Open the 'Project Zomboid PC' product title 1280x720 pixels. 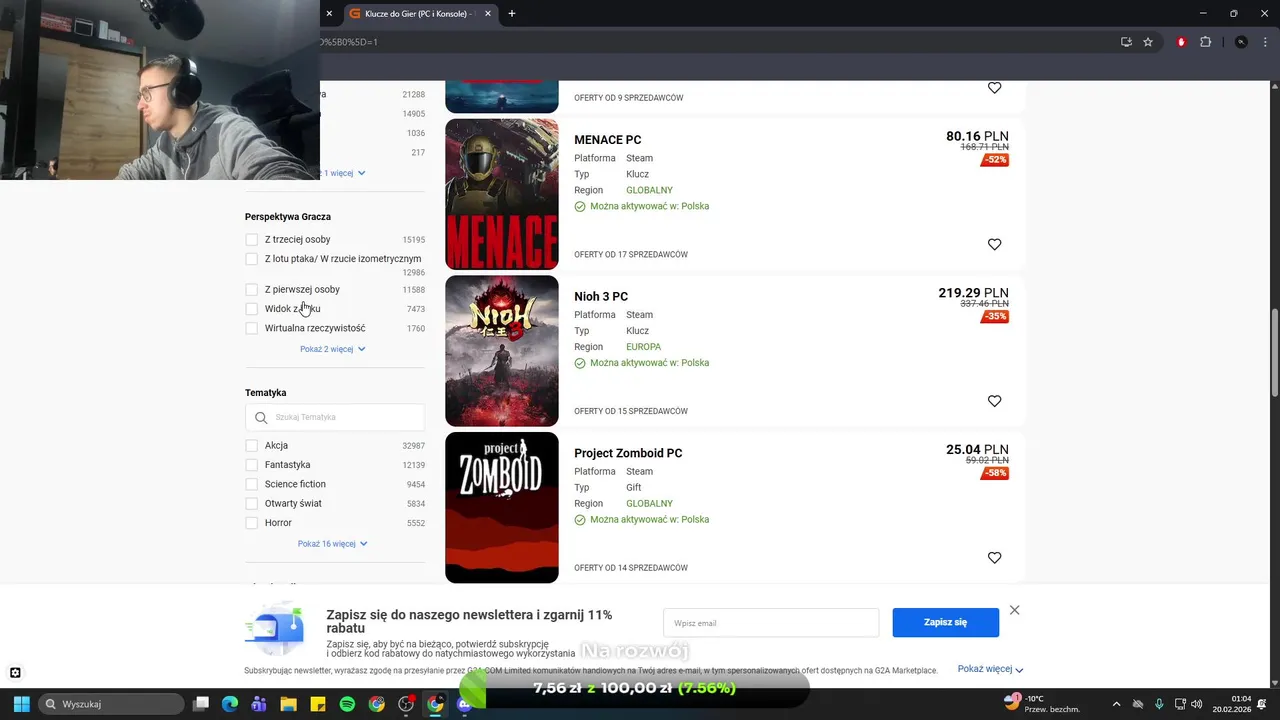click(628, 453)
